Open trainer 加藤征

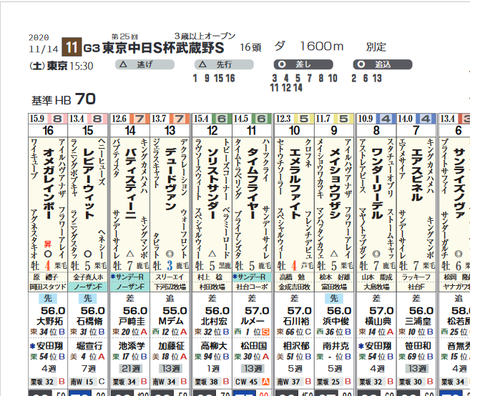(x=170, y=346)
